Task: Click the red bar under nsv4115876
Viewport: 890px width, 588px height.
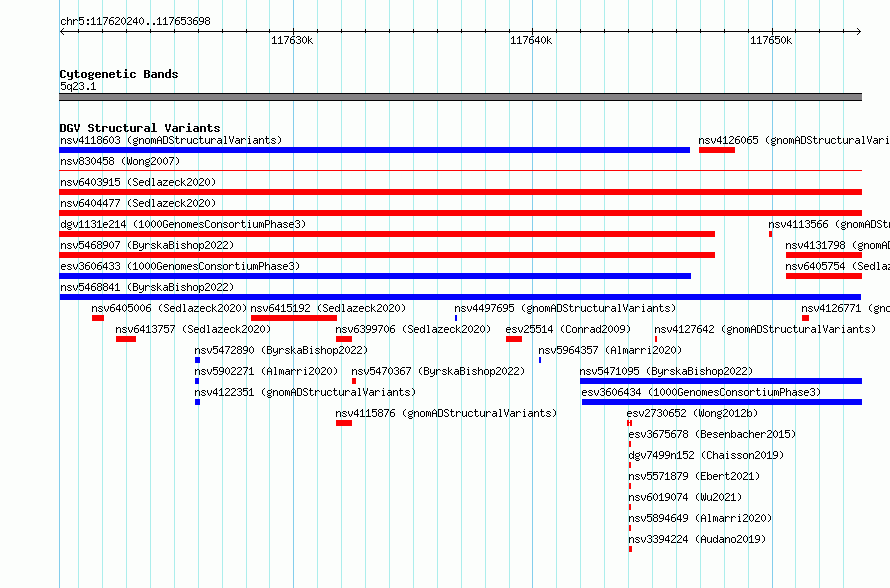Action: point(343,423)
